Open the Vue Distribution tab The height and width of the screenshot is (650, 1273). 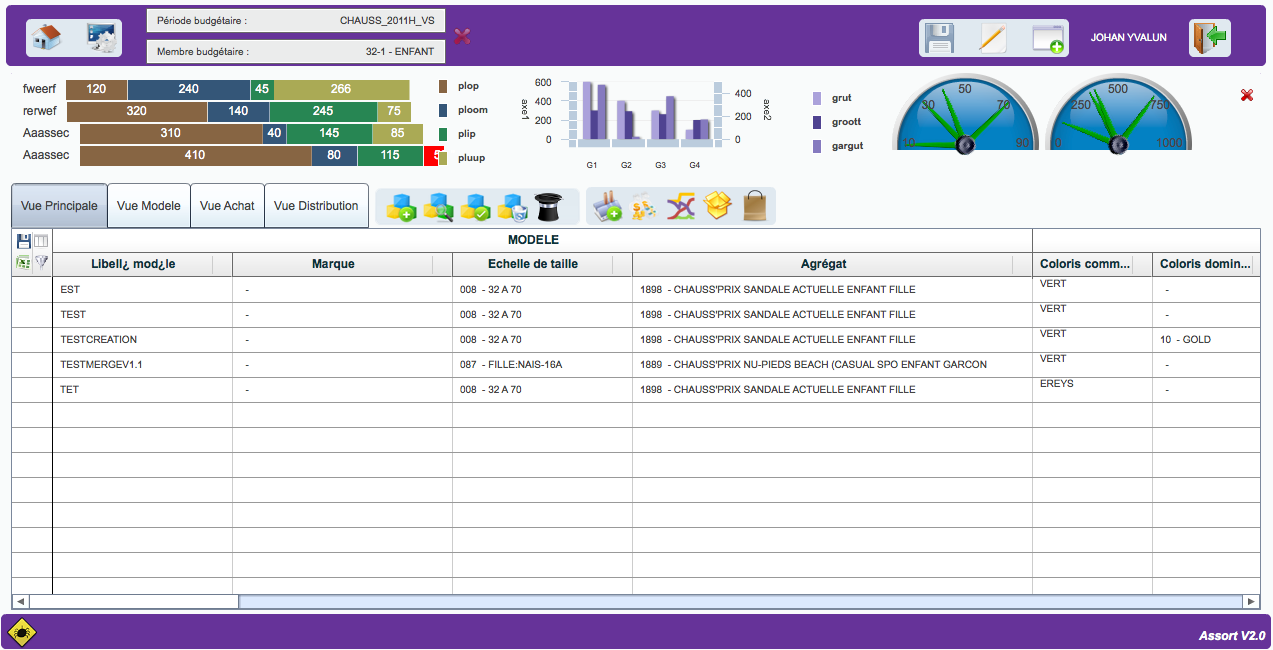tap(316, 206)
